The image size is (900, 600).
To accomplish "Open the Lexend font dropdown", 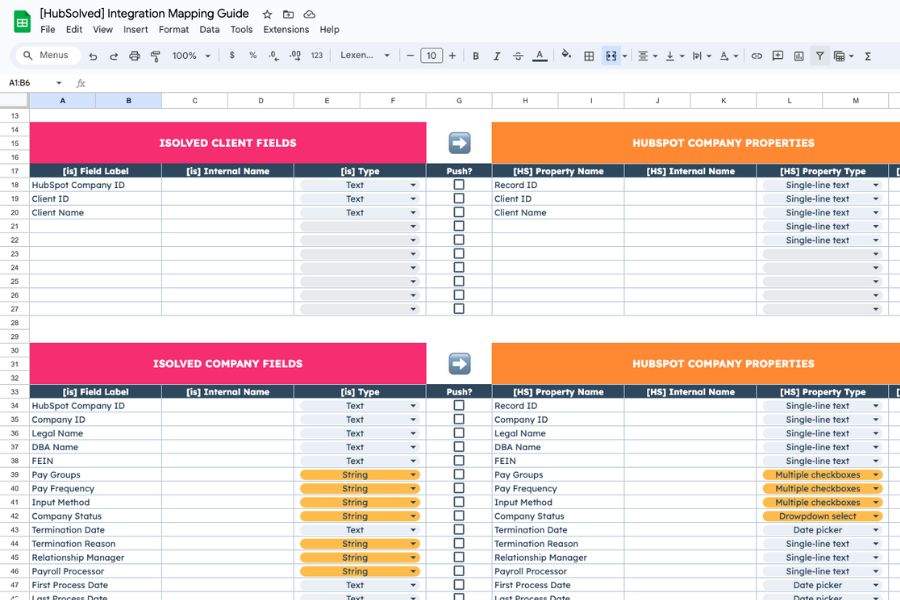I will click(365, 55).
